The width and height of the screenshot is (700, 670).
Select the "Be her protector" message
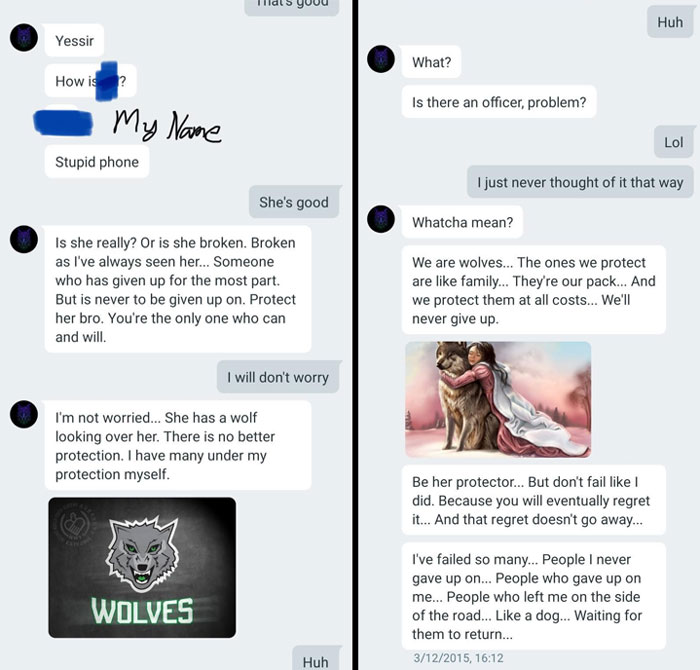click(534, 500)
